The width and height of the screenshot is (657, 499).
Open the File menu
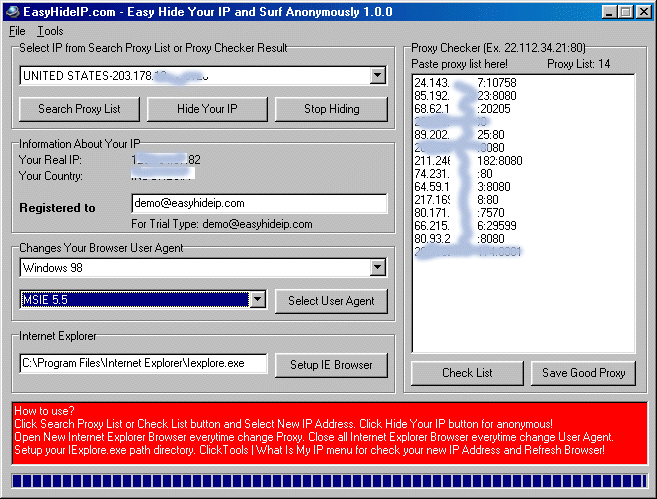(17, 31)
